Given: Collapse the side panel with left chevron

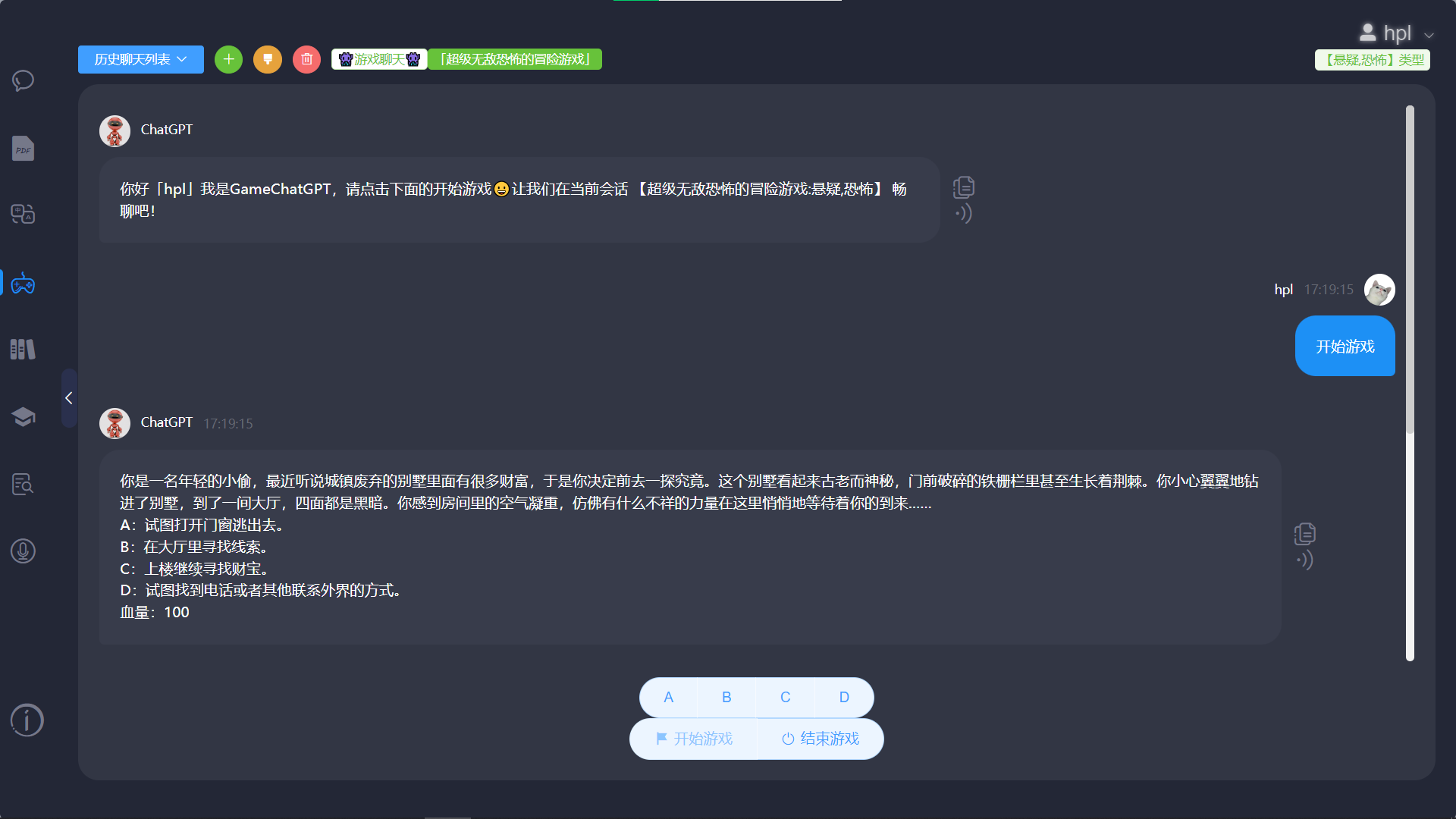Looking at the screenshot, I should tap(68, 398).
